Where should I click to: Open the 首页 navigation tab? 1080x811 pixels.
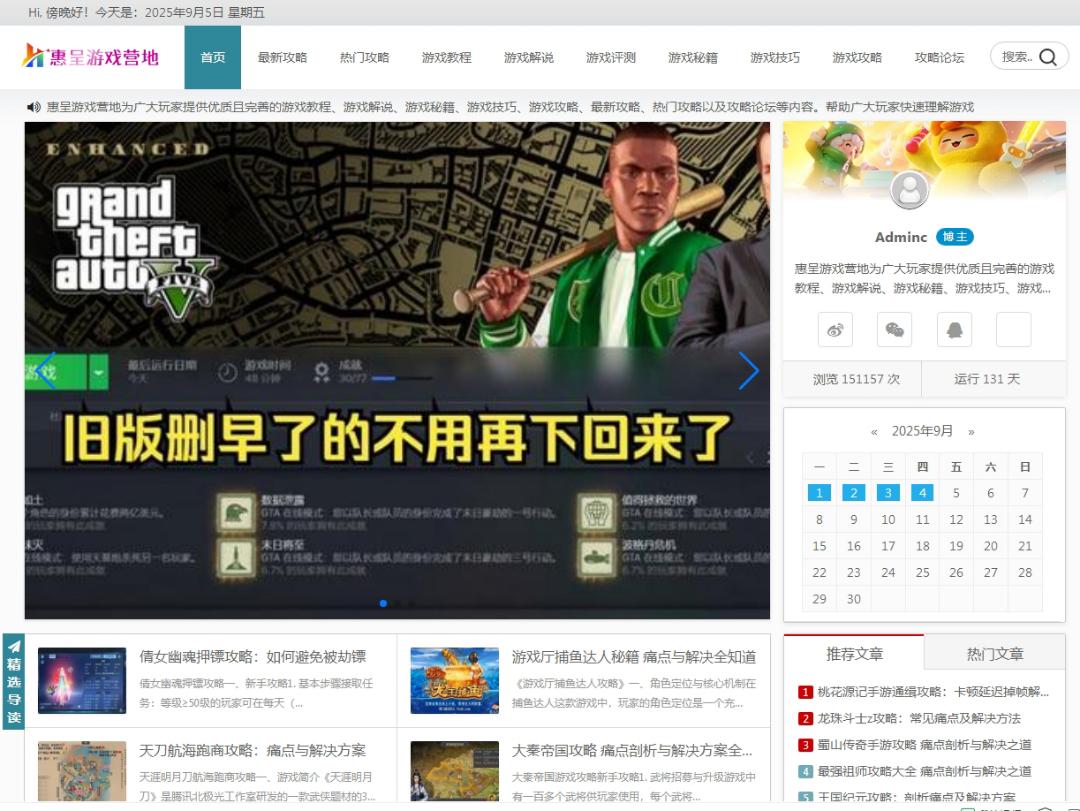pyautogui.click(x=213, y=57)
